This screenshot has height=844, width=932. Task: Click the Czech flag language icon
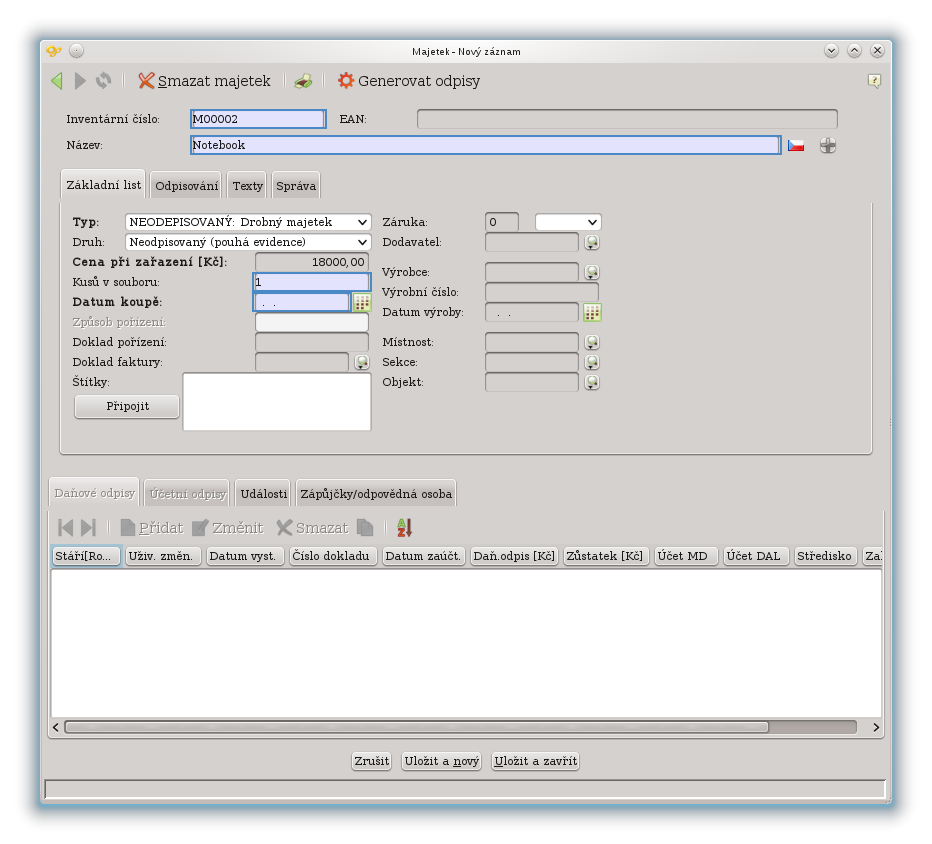[x=796, y=145]
